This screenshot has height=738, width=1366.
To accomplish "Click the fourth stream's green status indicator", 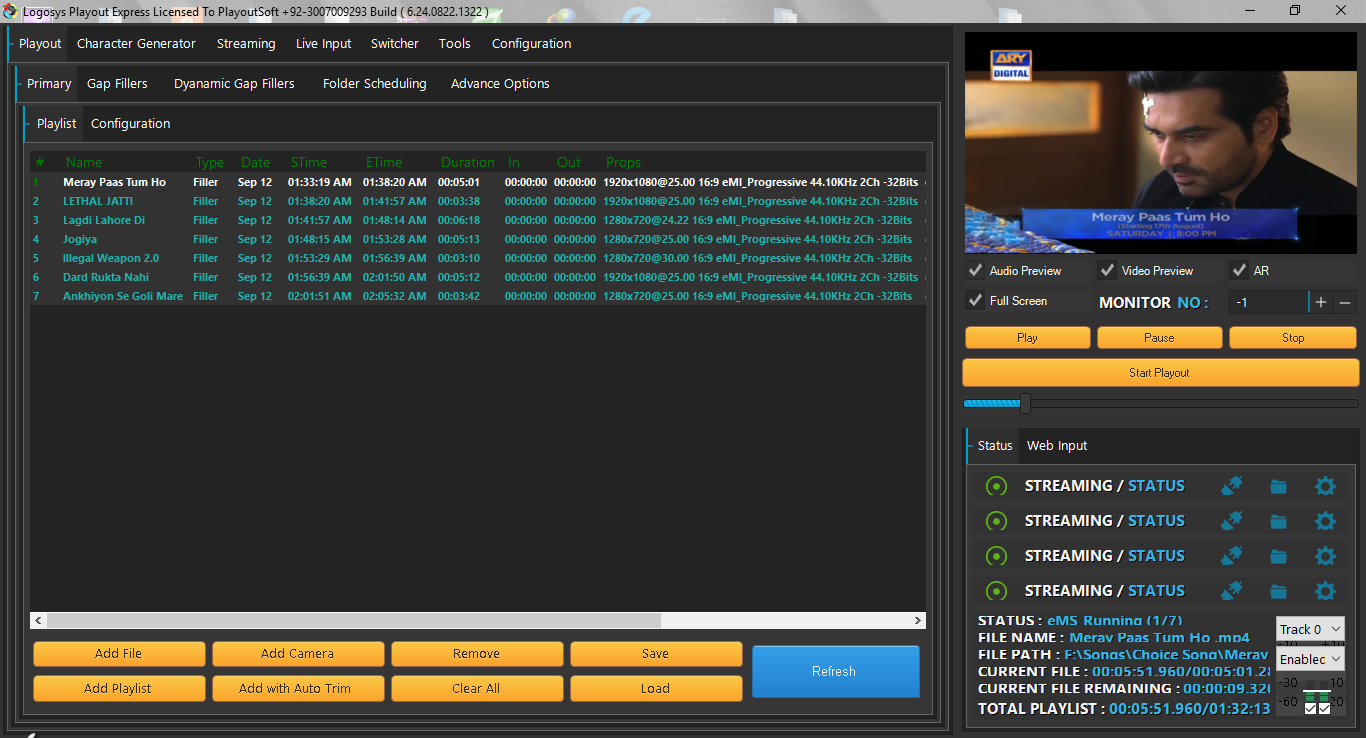I will tap(996, 591).
